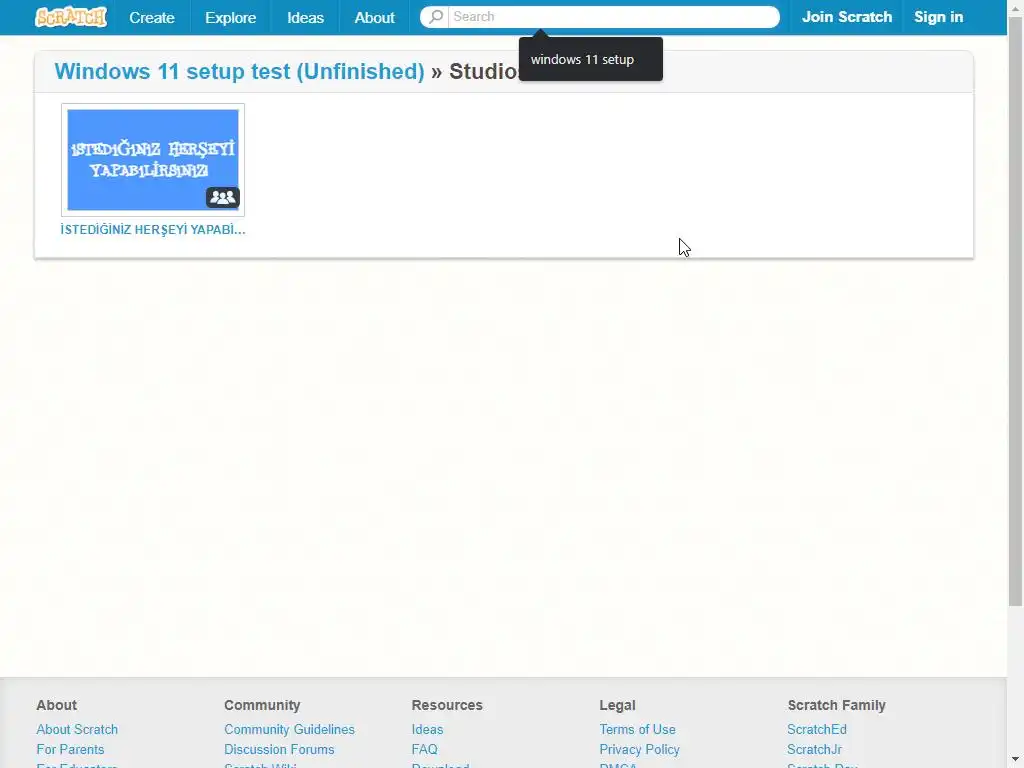This screenshot has height=768, width=1024.
Task: Open ScratchJr link
Action: 814,750
